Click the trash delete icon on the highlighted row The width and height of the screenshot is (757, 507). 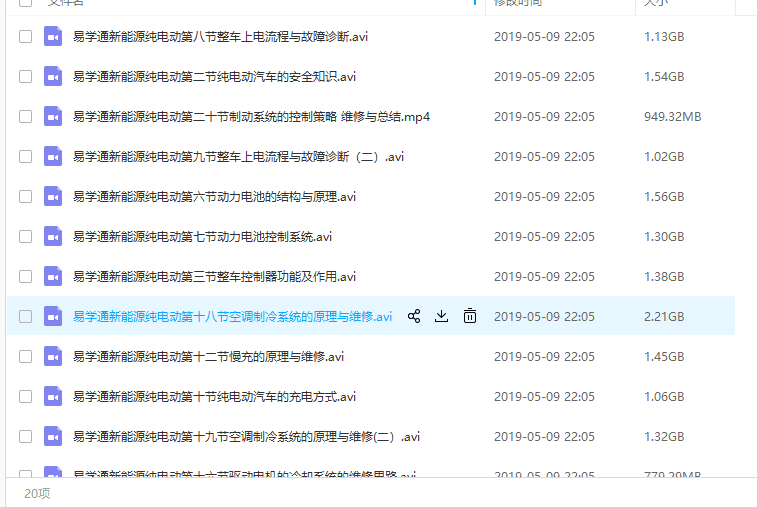470,316
